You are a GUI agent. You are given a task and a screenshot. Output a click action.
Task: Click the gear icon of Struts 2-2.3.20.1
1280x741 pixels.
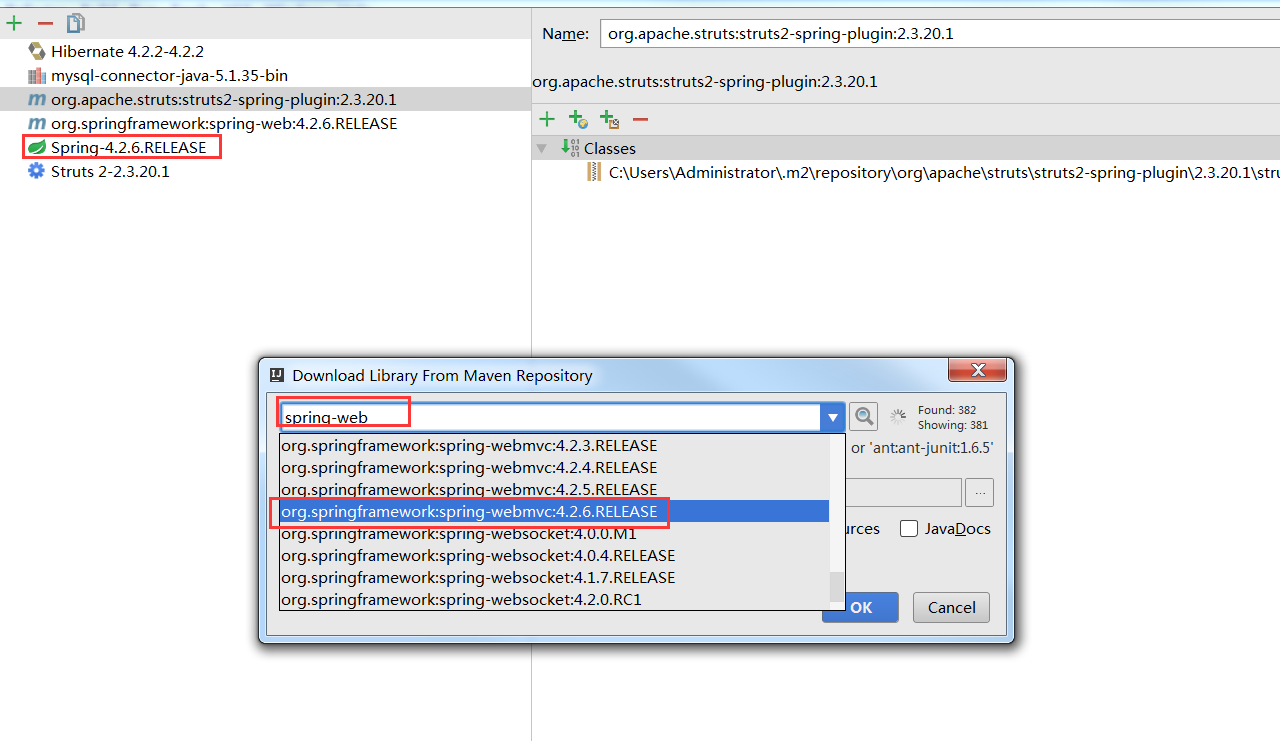click(37, 171)
